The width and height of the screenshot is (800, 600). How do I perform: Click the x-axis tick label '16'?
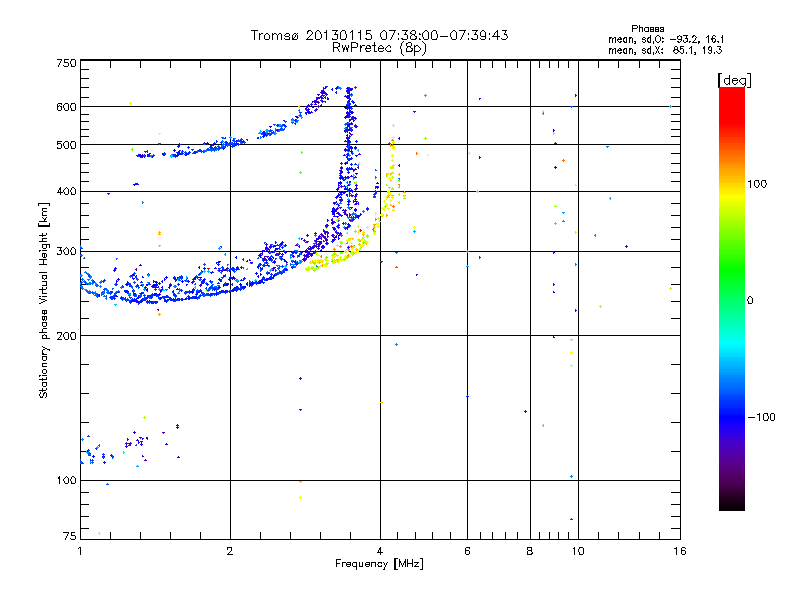(680, 551)
